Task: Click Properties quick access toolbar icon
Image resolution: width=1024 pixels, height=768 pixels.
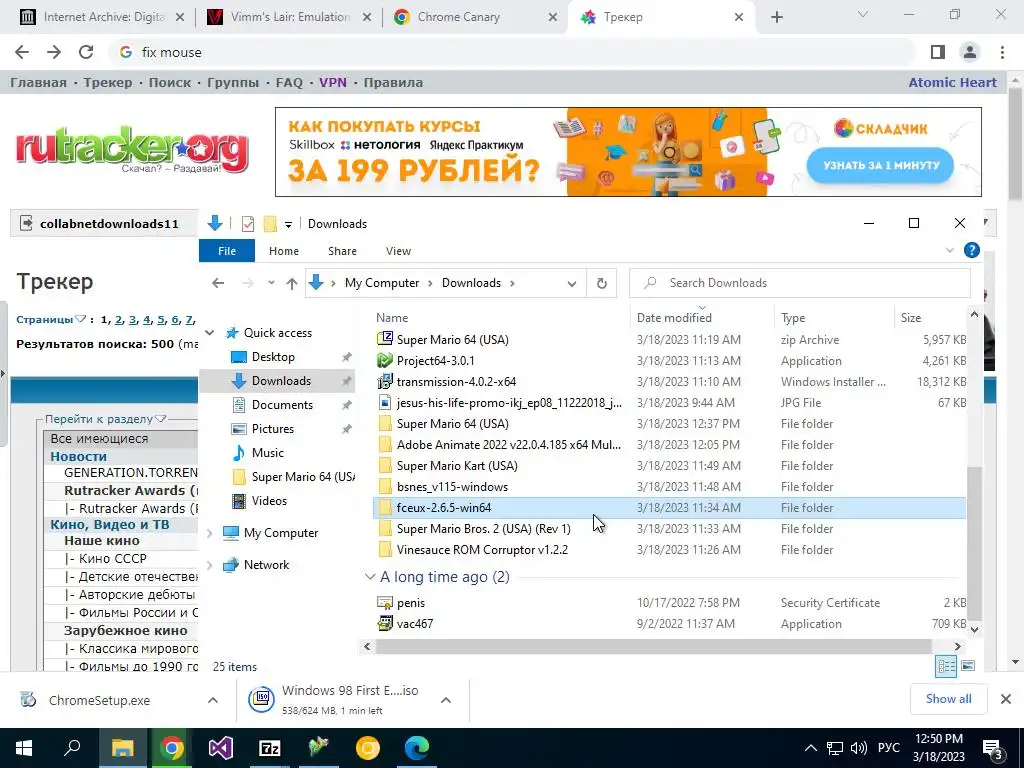Action: coord(248,224)
